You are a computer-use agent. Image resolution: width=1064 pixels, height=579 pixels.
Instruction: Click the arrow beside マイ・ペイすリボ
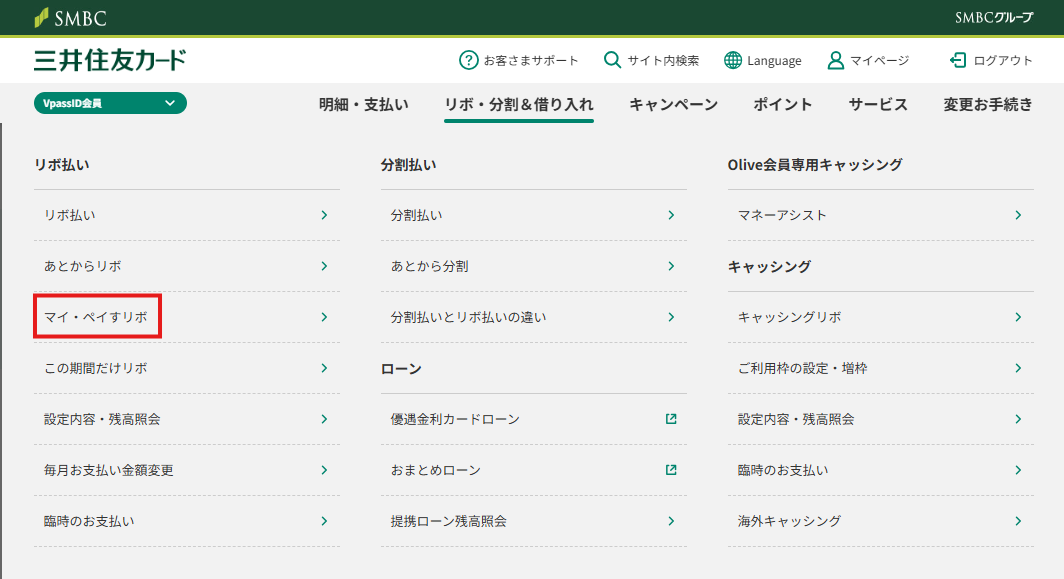[324, 317]
